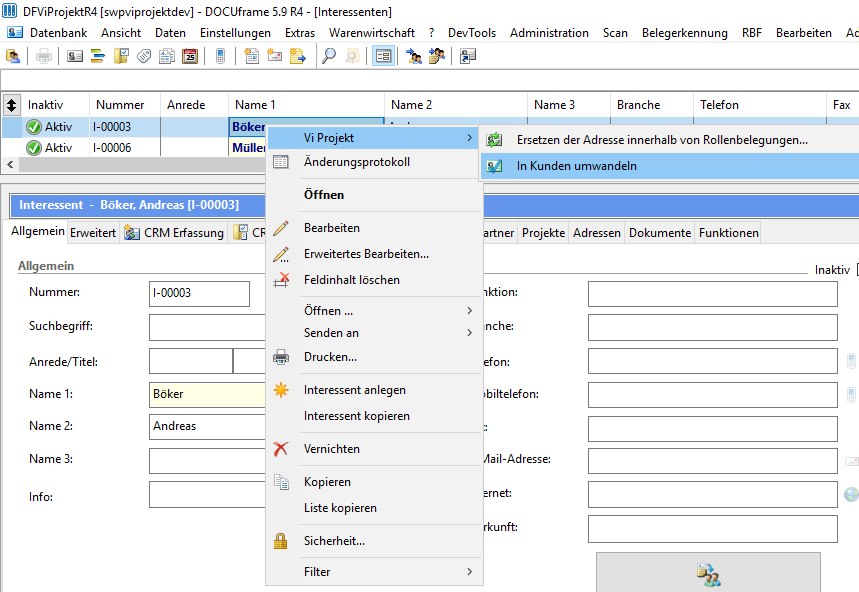The image size is (859, 592).
Task: Sort by the Nummer column header
Action: [125, 105]
